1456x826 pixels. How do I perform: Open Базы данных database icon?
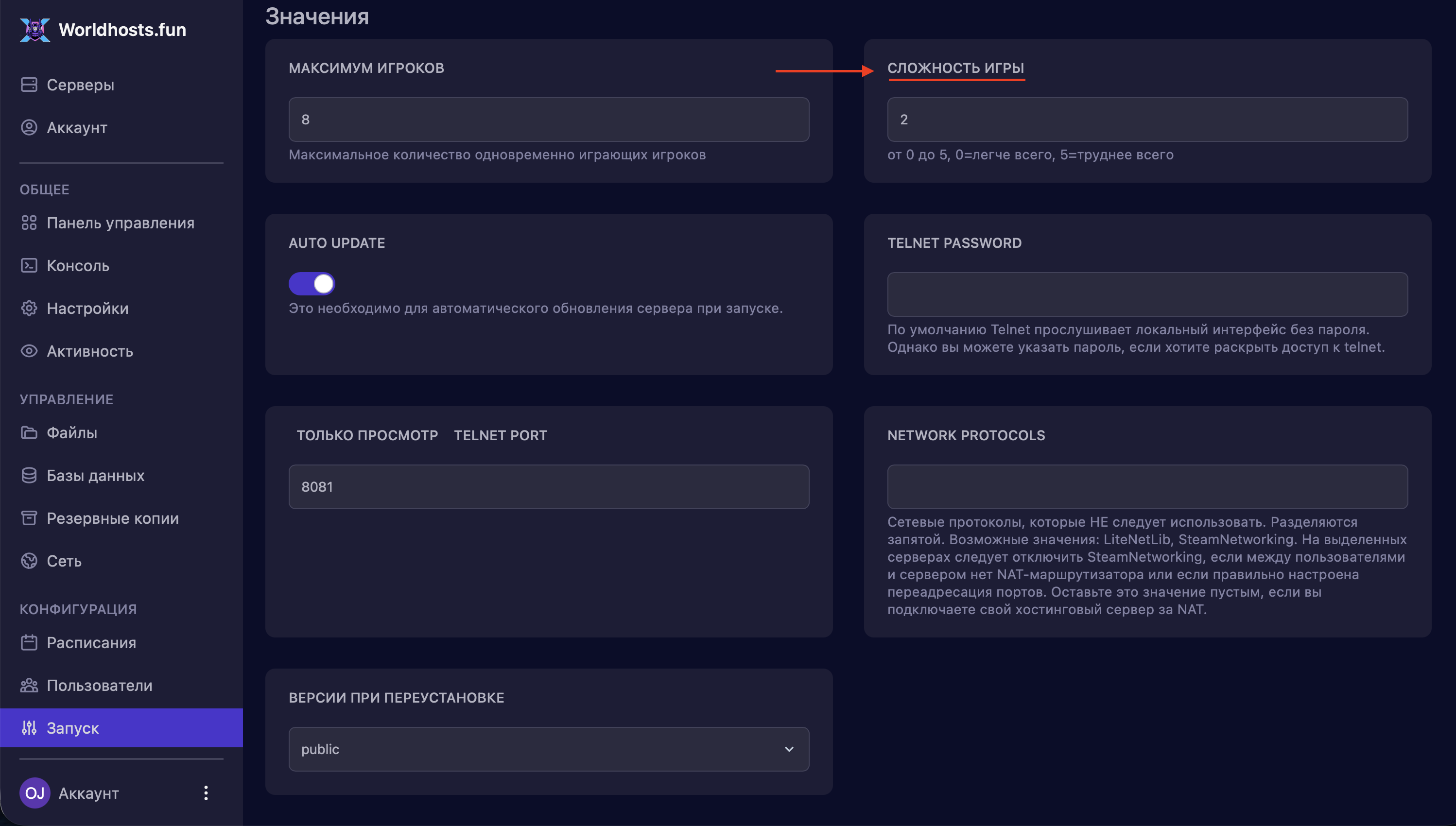point(29,475)
